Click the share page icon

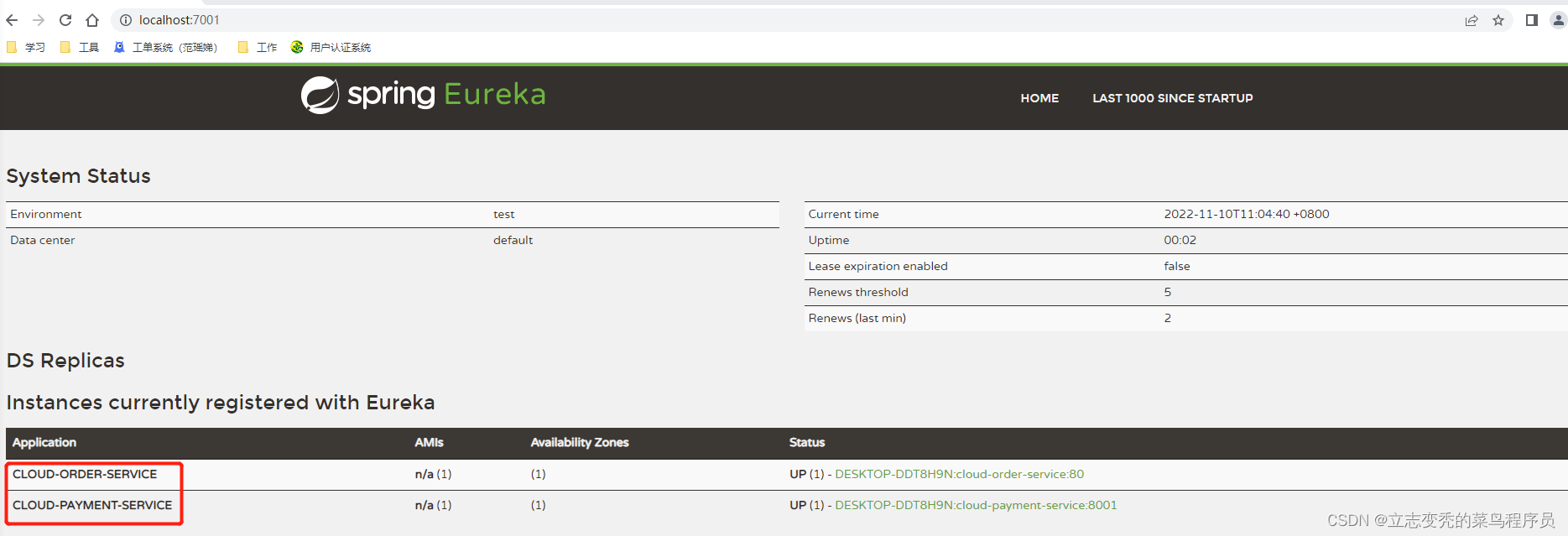click(1472, 20)
